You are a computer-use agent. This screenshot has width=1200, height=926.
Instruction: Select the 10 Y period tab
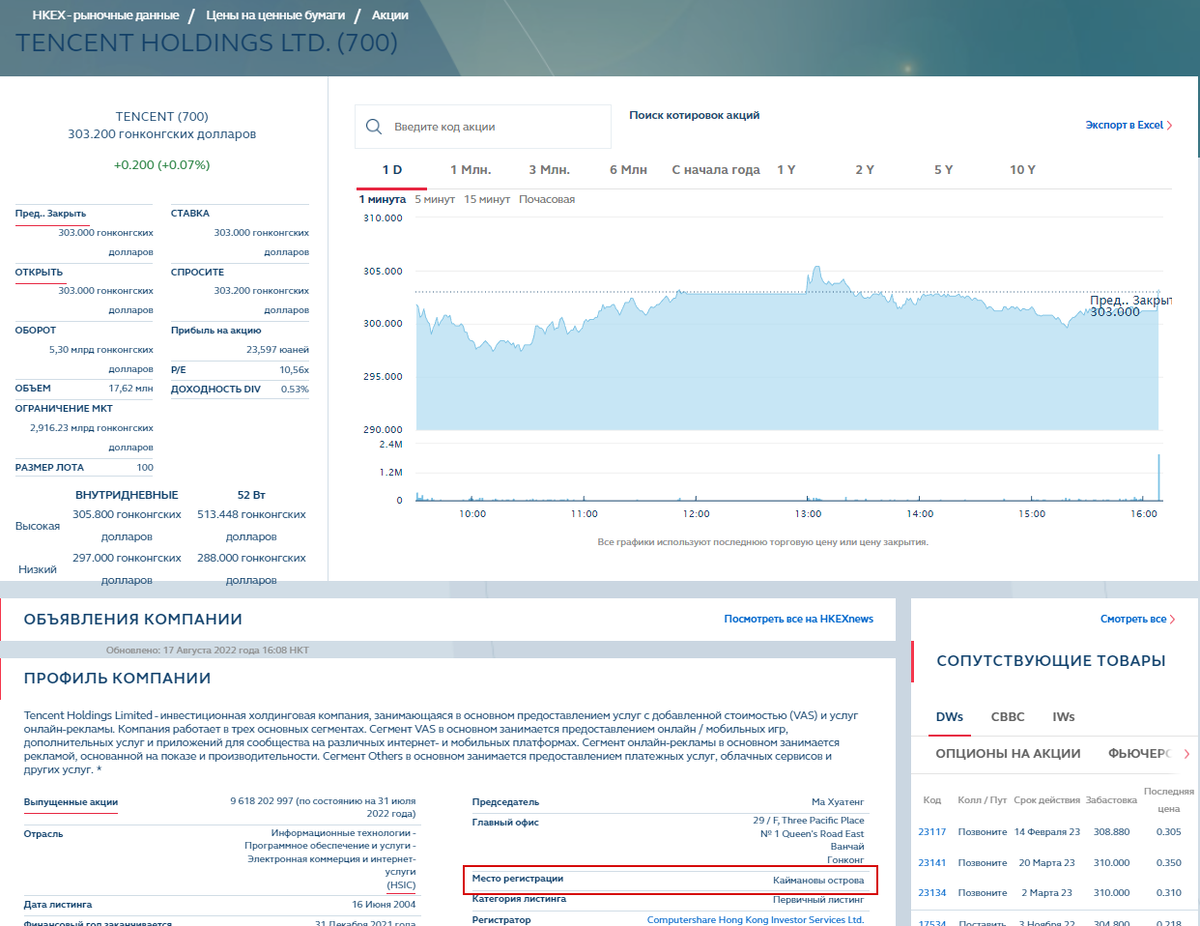[1023, 170]
